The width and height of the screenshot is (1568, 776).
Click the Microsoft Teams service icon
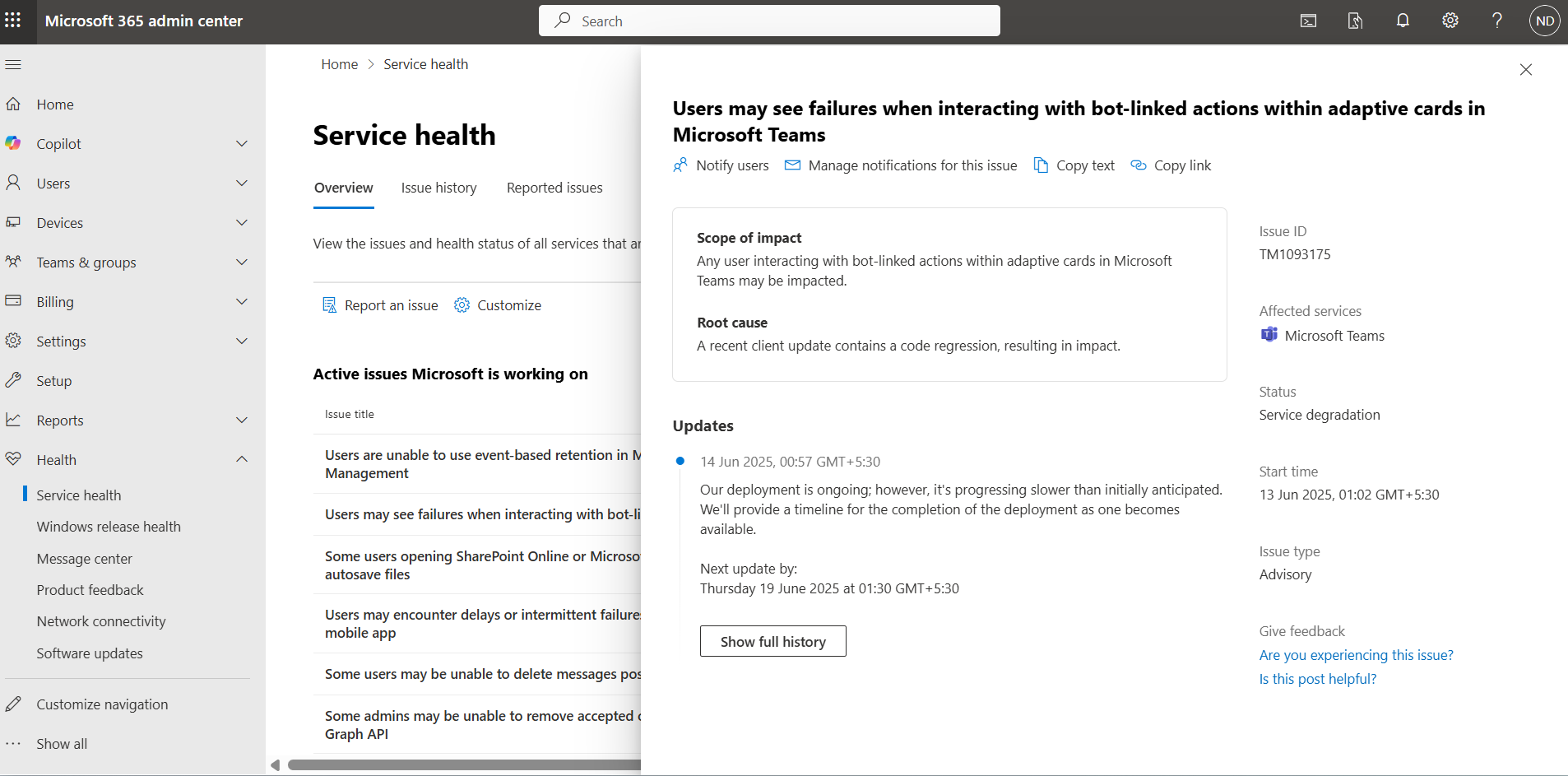[x=1269, y=335]
